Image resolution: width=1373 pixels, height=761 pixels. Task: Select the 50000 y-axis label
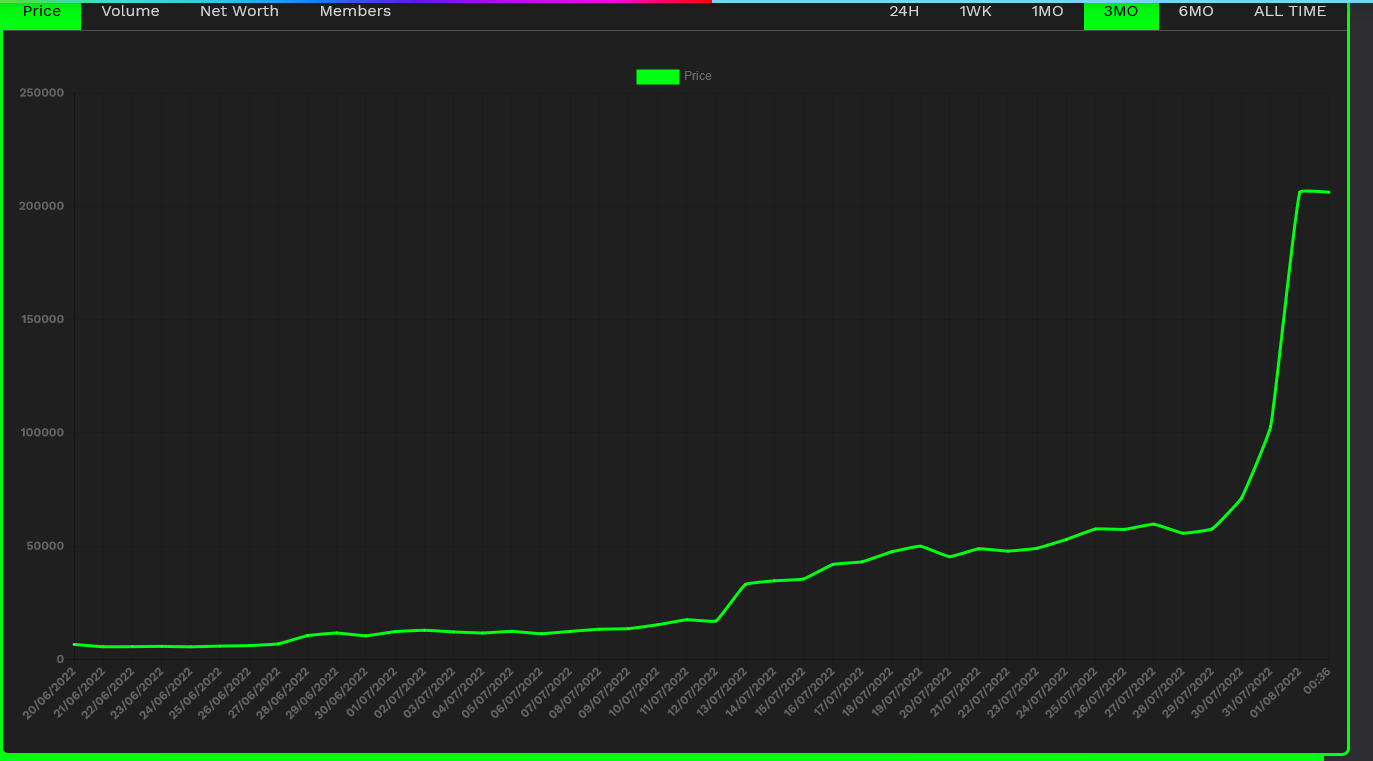click(x=45, y=546)
